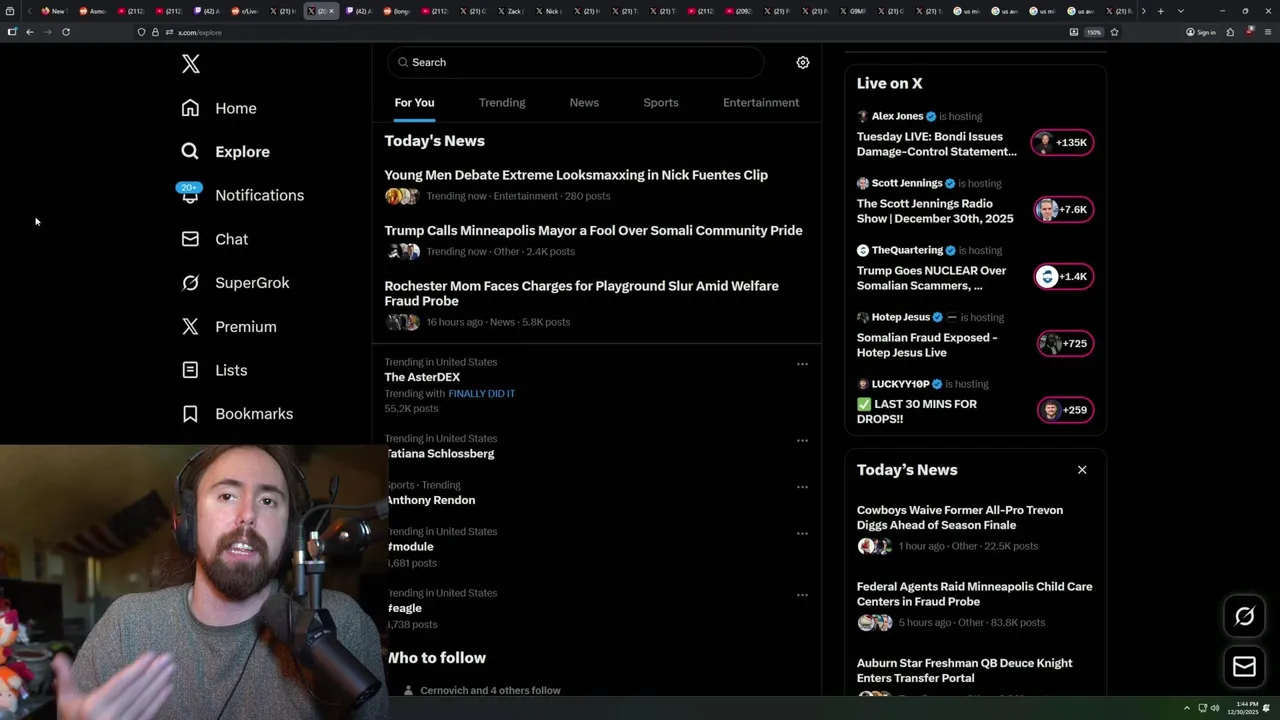1280x720 pixels.
Task: Close the Today's News side panel
Action: (1082, 470)
